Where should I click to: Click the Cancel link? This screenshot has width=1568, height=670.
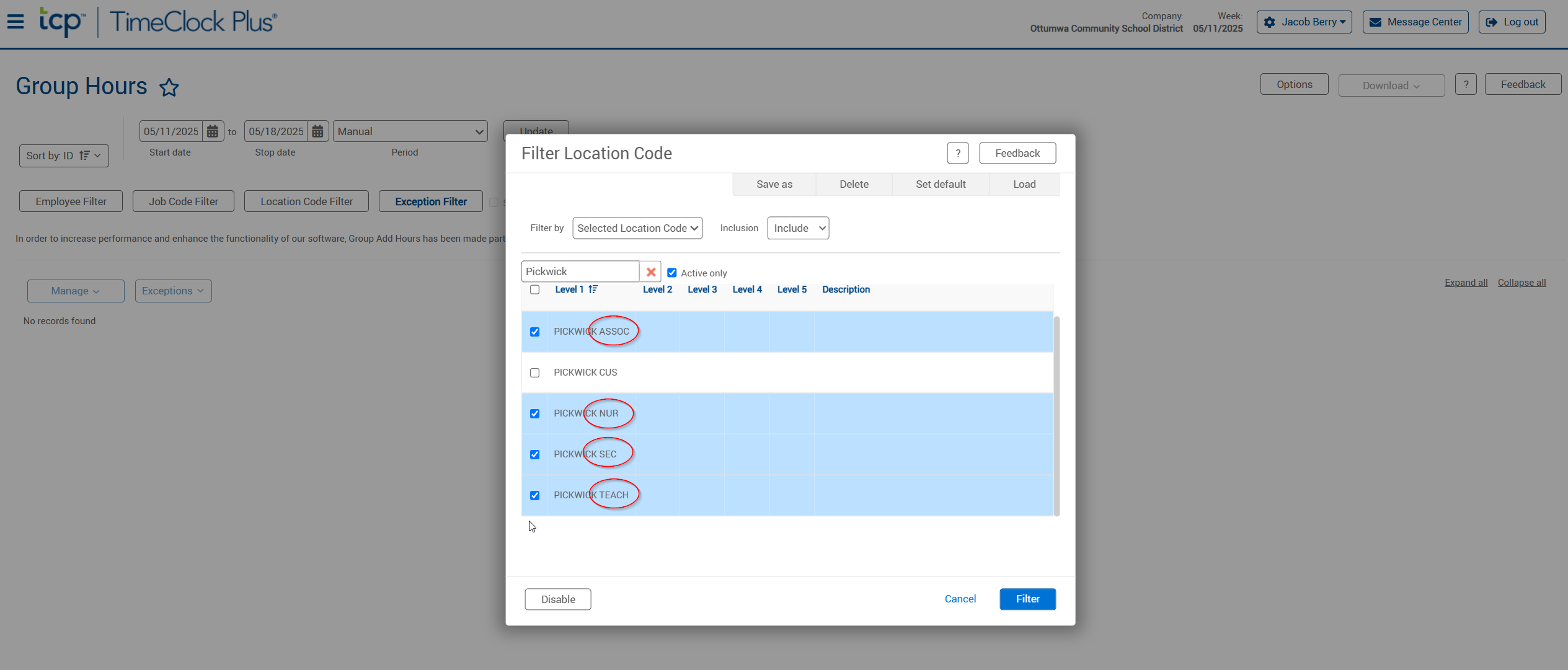(x=960, y=599)
